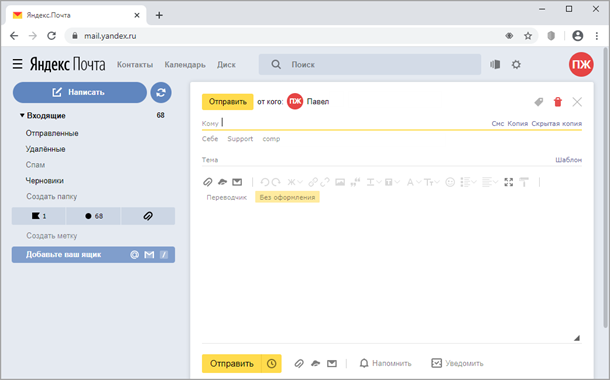Click the paperclip attach icon in formatting toolbar
The image size is (610, 380).
pyautogui.click(x=208, y=182)
